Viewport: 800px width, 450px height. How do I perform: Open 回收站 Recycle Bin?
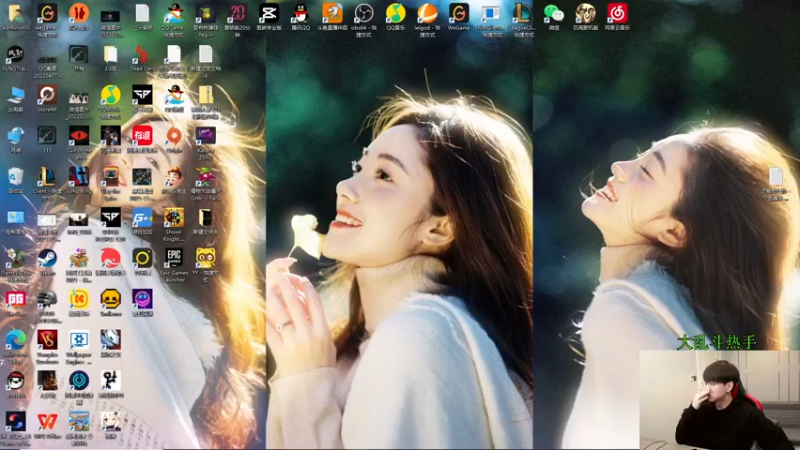15,177
